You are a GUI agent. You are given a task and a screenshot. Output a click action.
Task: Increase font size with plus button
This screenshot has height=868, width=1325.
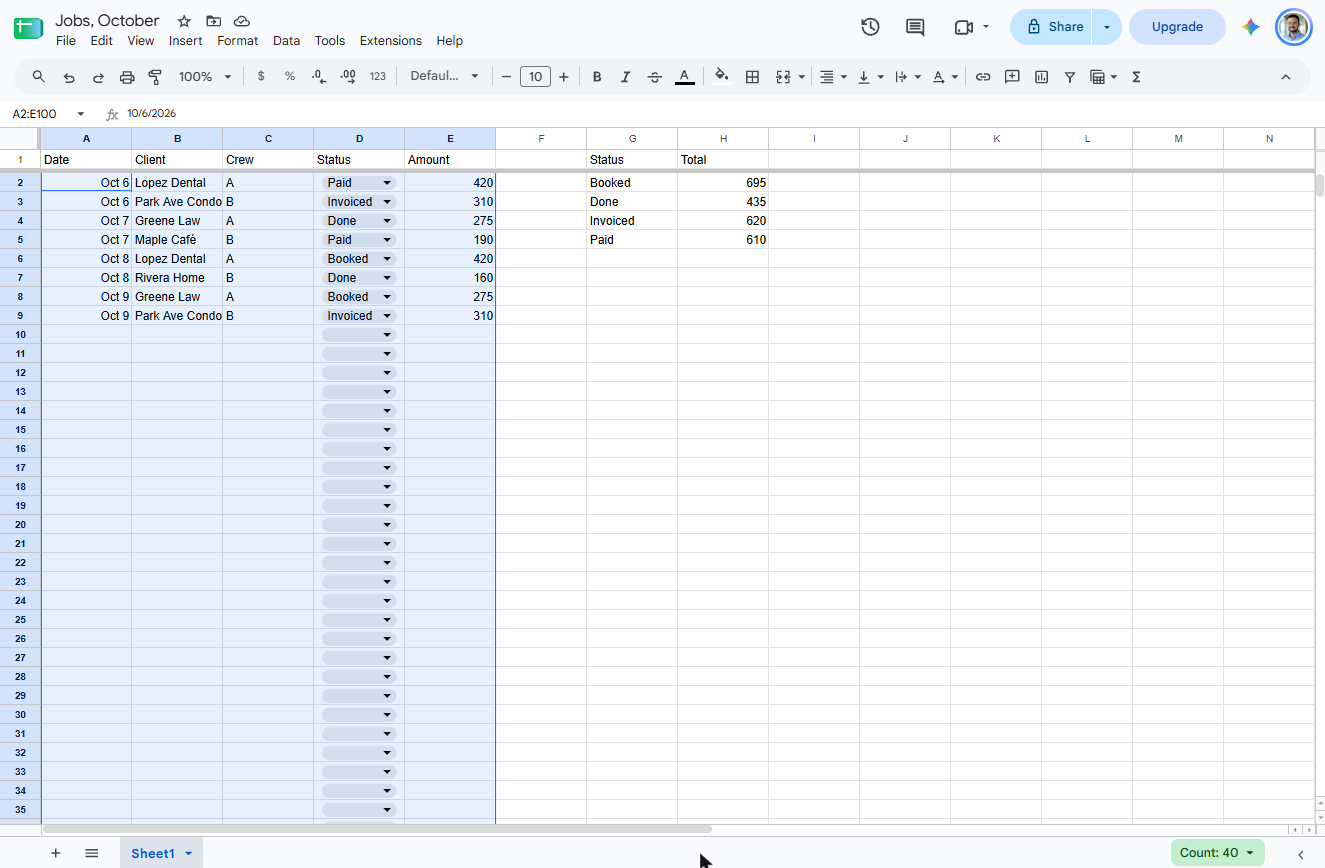tap(564, 77)
